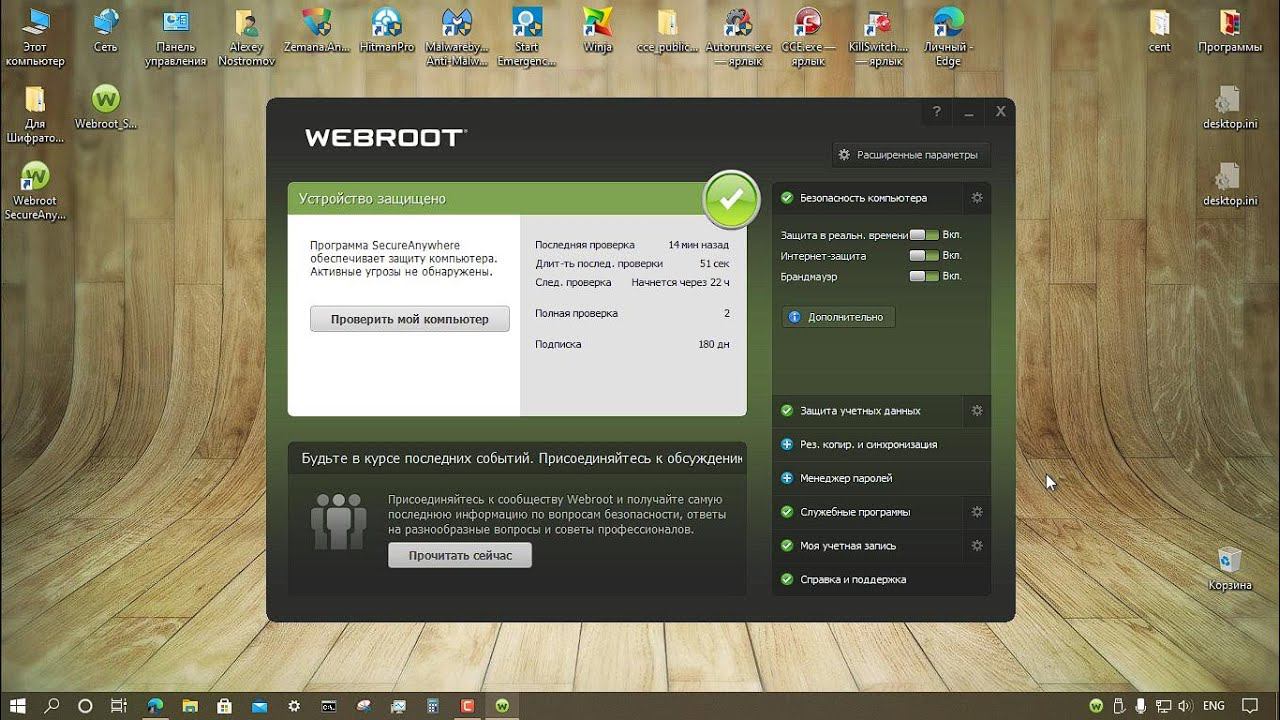
Task: Open the Webroot tray icon
Action: pyautogui.click(x=1097, y=706)
